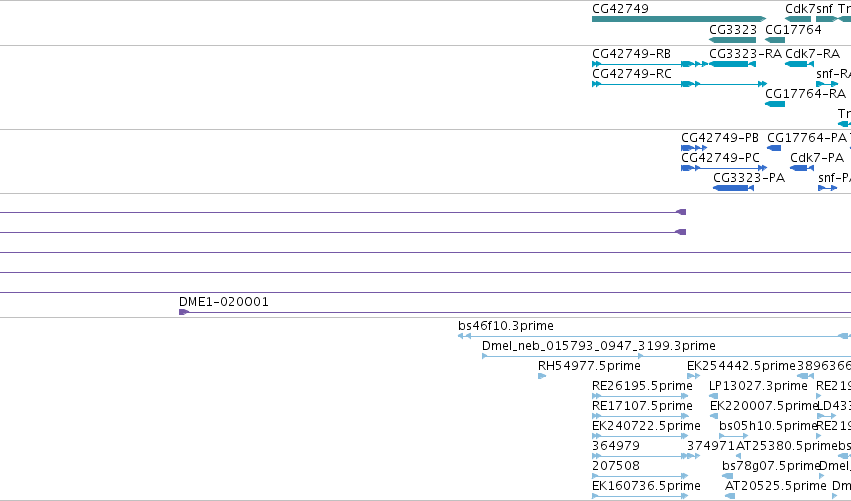
Task: Select the small RH54977.5prime arrow glyph
Action: tap(542, 376)
